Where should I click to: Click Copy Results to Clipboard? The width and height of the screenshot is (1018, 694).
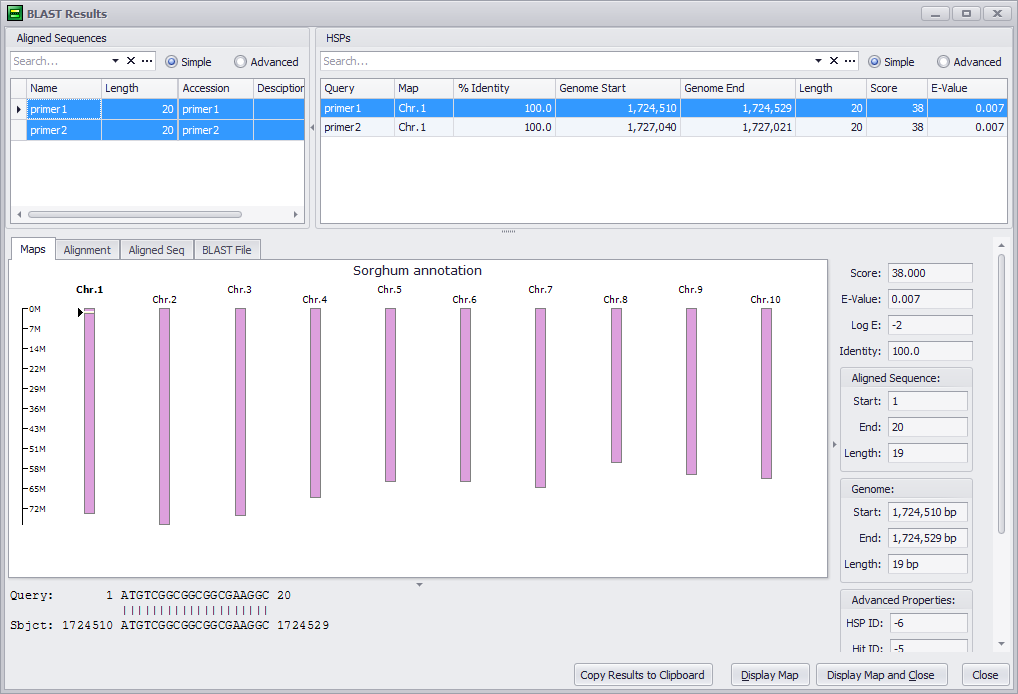(643, 675)
